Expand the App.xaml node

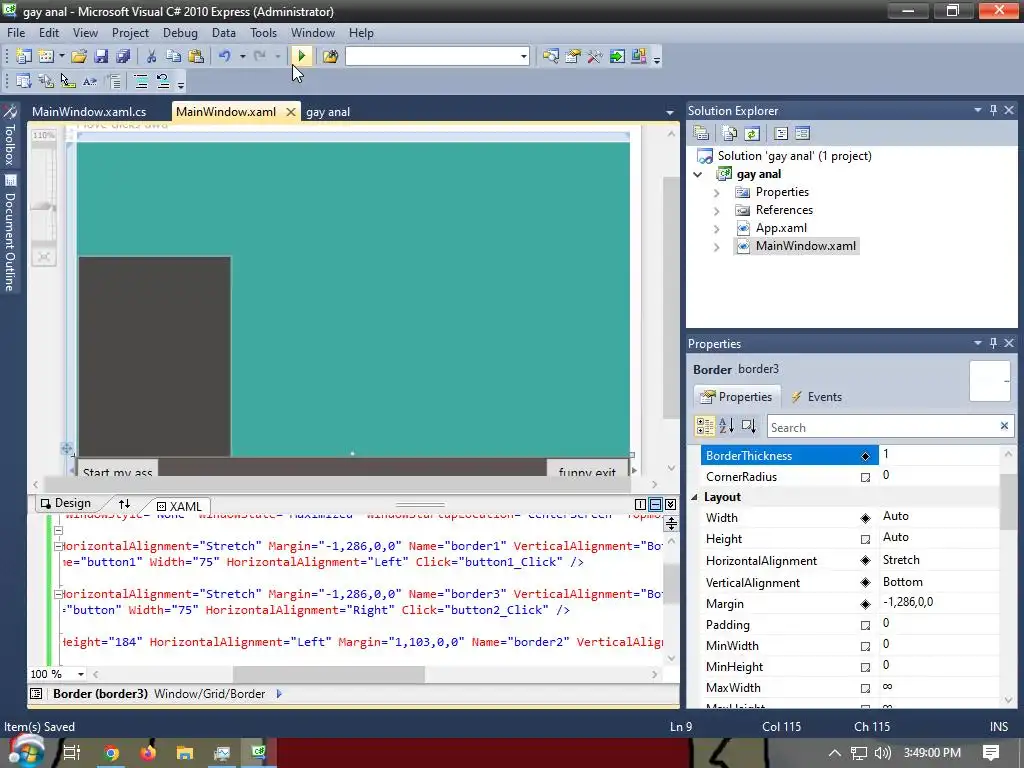[716, 229]
